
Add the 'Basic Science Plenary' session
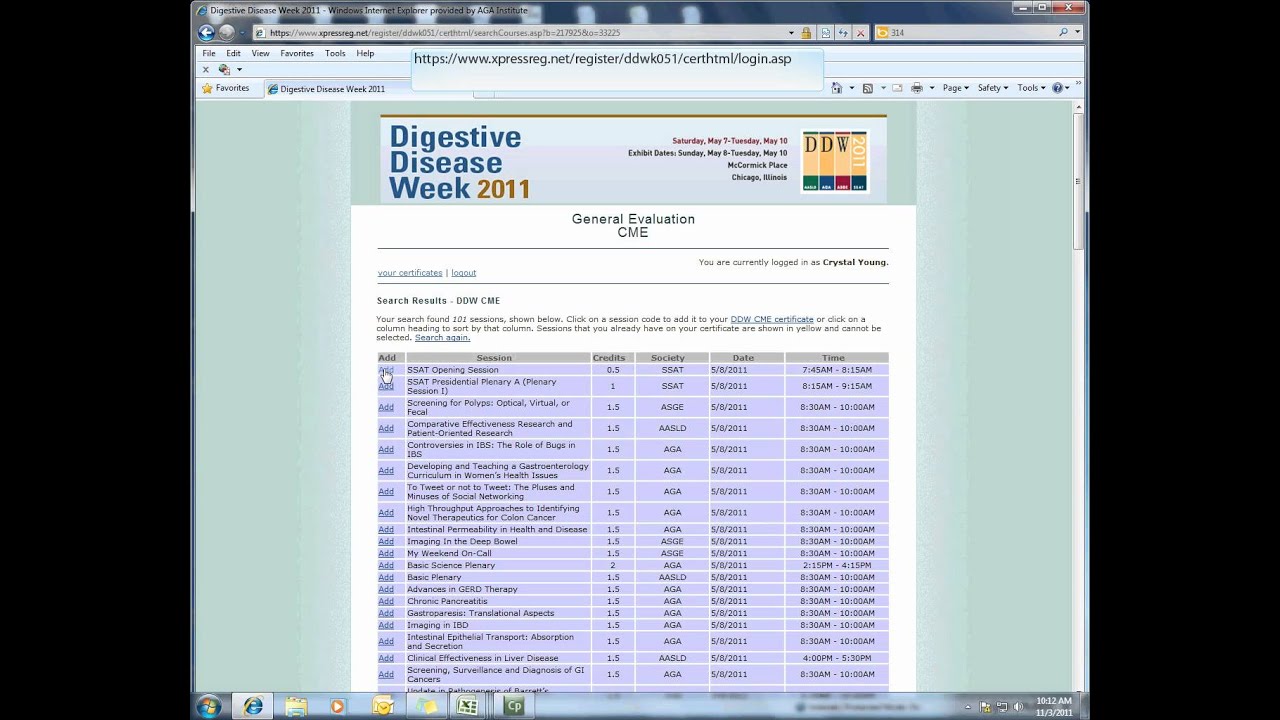(386, 565)
